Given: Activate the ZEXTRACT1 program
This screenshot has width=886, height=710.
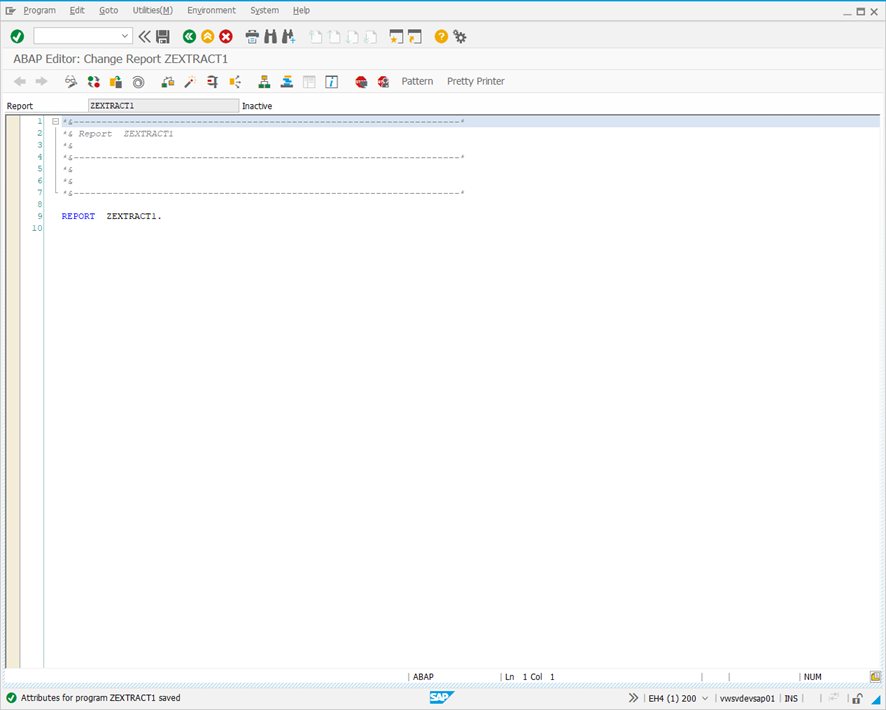Looking at the screenshot, I should (x=93, y=82).
